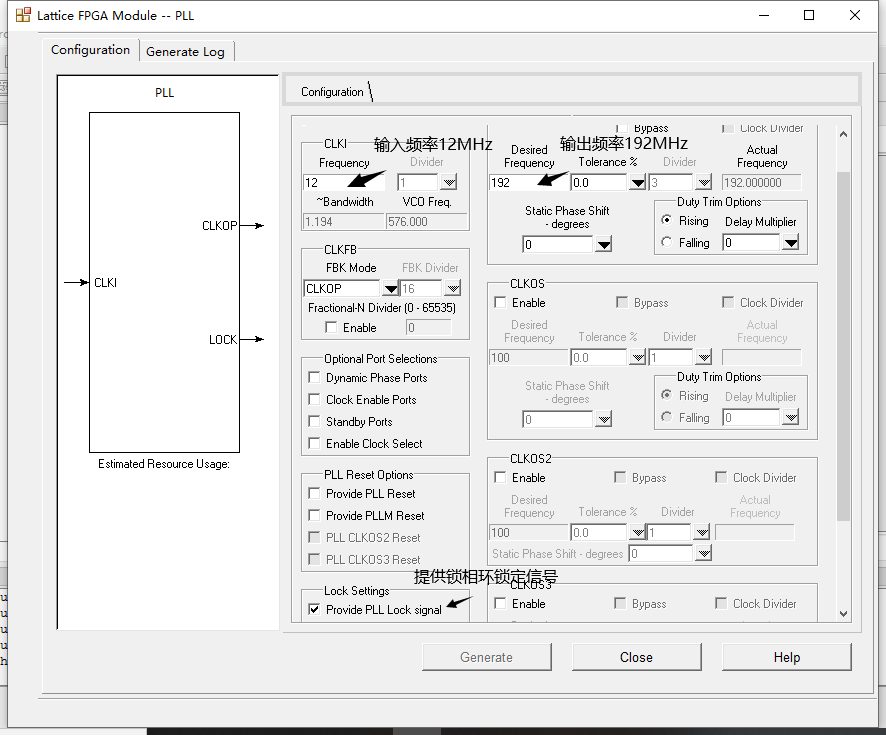Open the CLKI Divider dropdown

click(449, 182)
